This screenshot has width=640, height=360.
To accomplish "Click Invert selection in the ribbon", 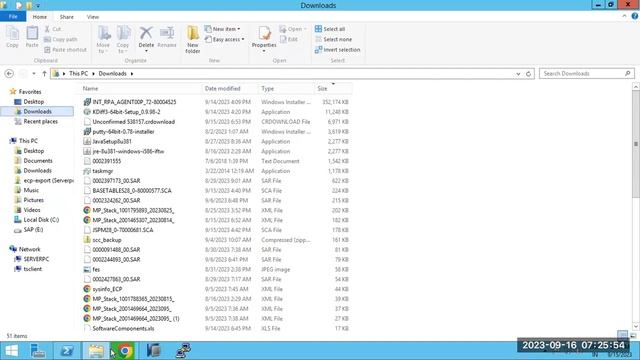I will (x=337, y=50).
